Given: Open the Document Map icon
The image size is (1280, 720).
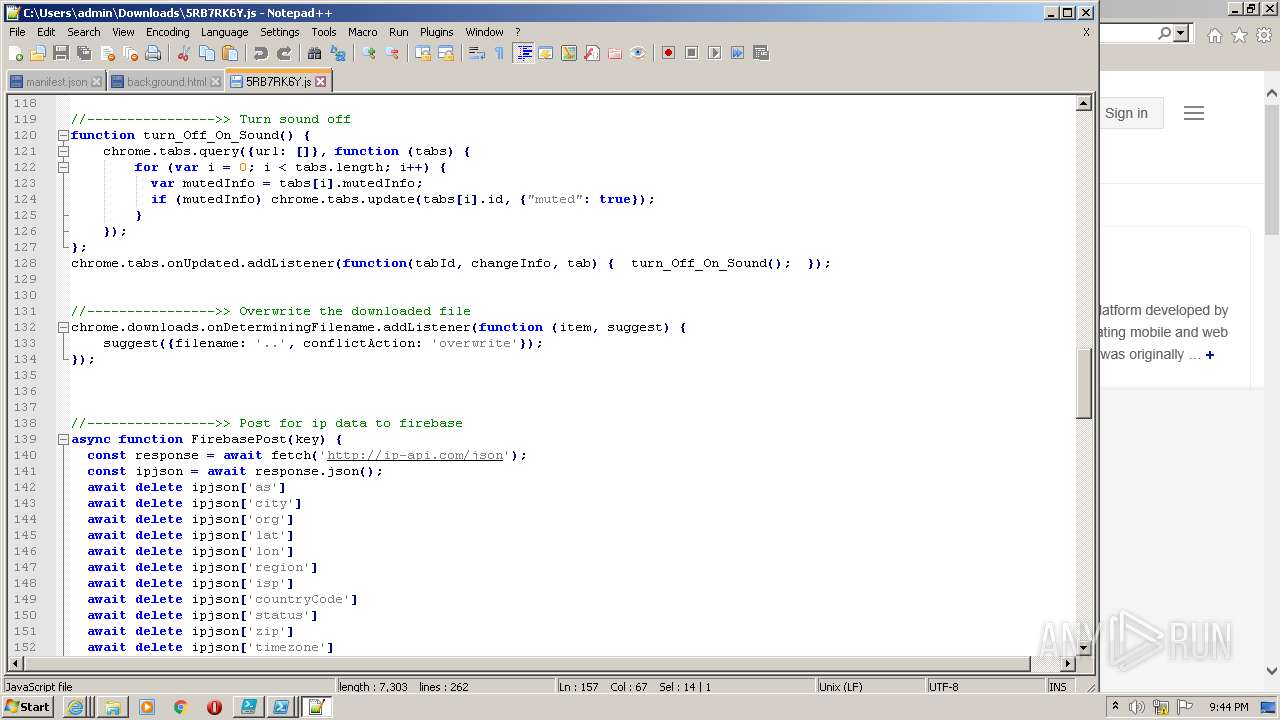Looking at the screenshot, I should click(x=569, y=53).
